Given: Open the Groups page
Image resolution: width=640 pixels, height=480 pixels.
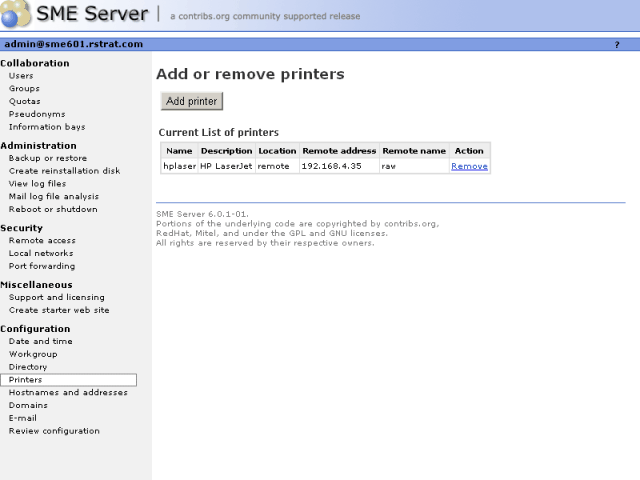Looking at the screenshot, I should tap(24, 89).
